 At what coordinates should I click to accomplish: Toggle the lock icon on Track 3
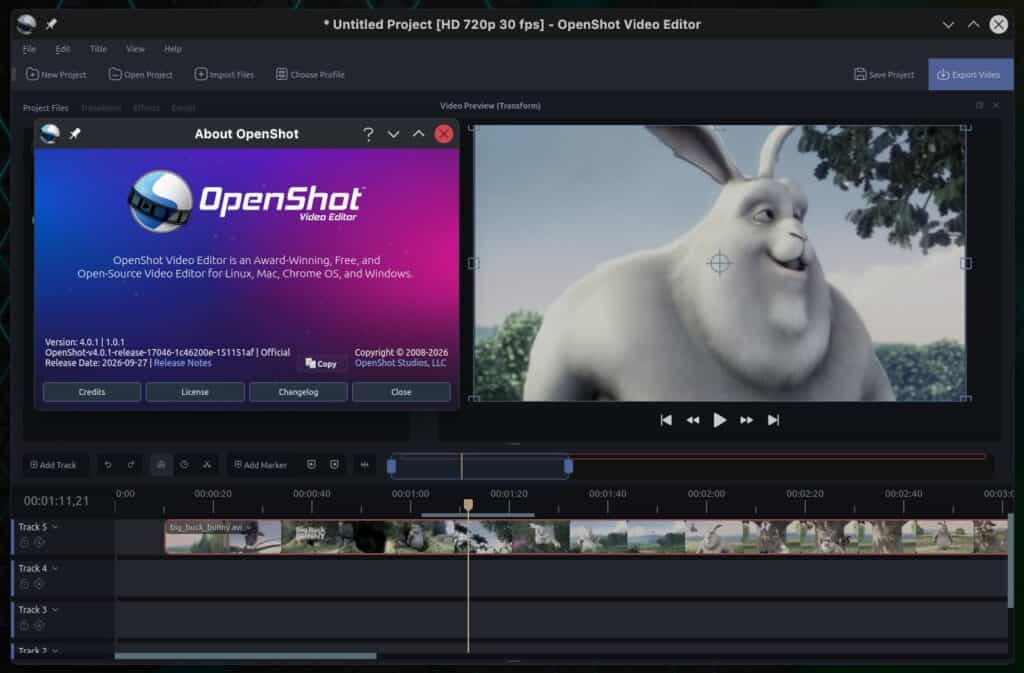tap(25, 625)
